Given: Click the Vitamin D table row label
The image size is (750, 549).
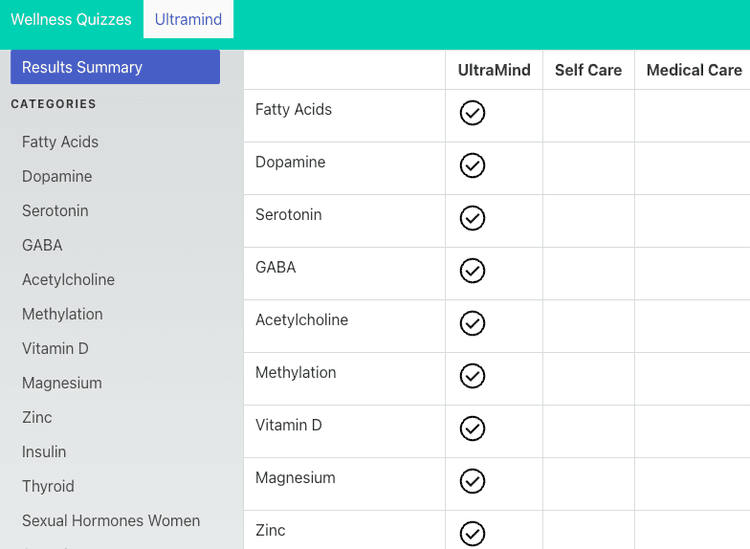Looking at the screenshot, I should coord(288,425).
